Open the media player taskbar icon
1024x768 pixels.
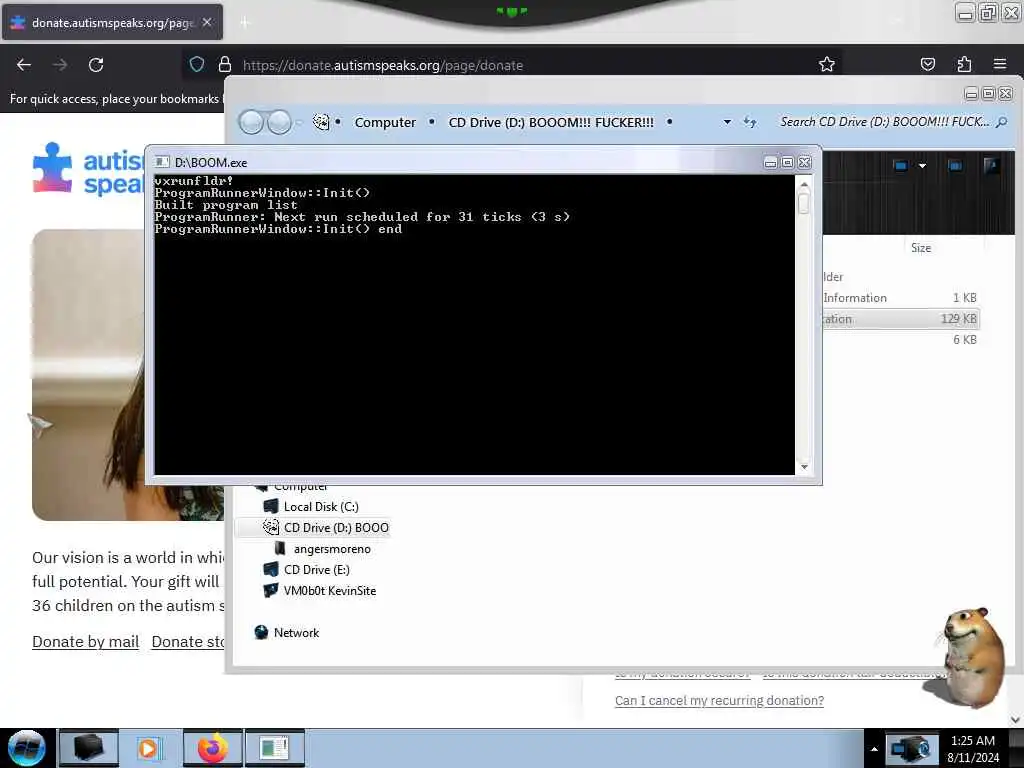tap(150, 748)
